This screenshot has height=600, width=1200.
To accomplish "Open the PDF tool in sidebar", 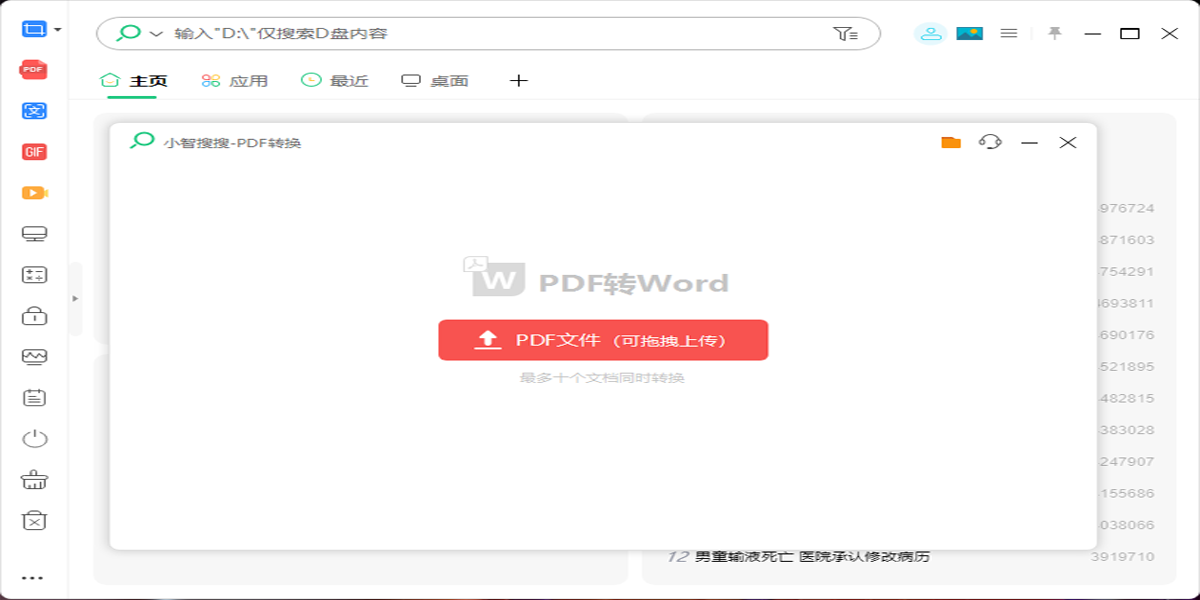I will pos(34,70).
